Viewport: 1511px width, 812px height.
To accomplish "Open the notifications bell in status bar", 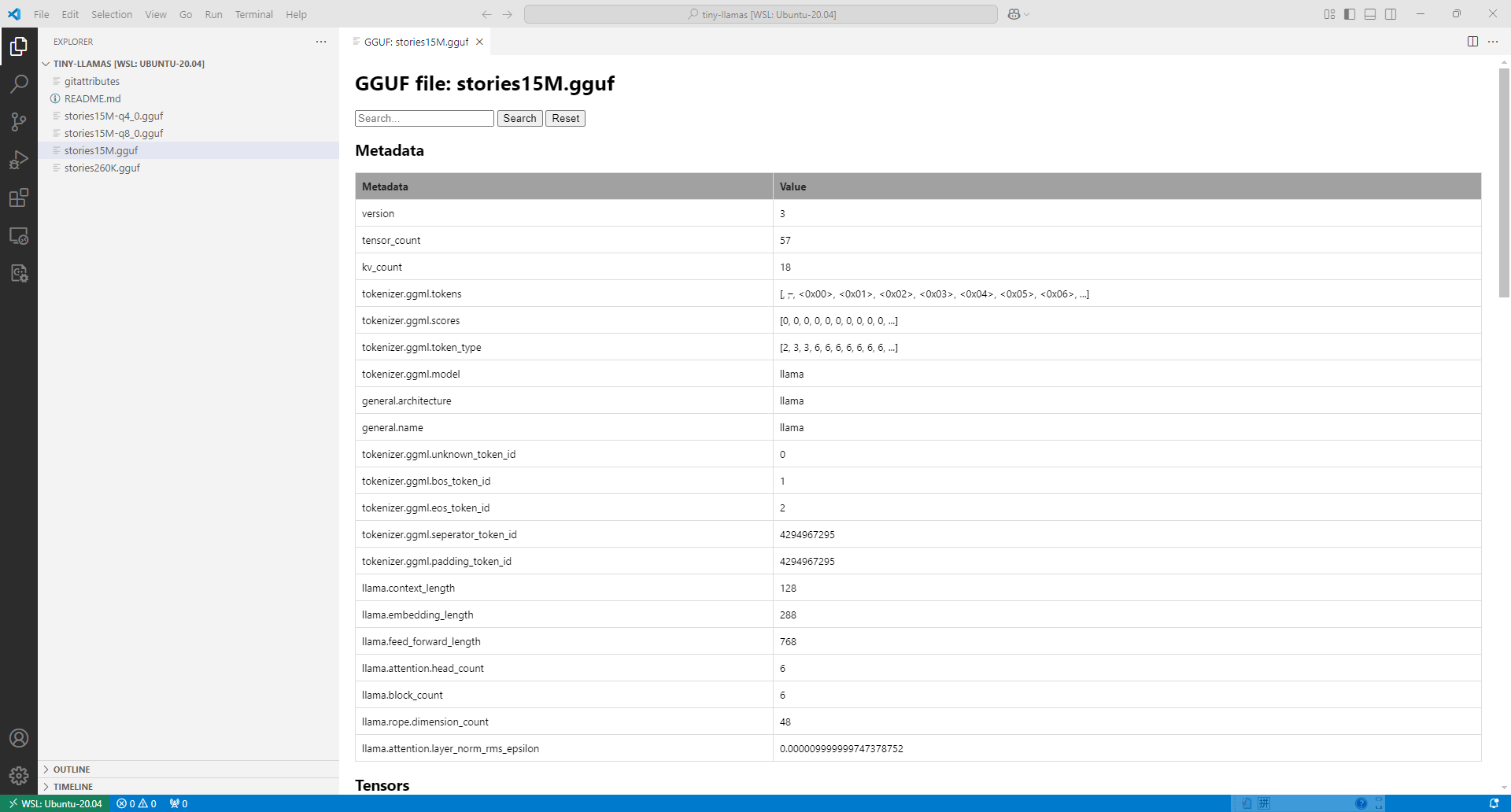I will [1494, 803].
